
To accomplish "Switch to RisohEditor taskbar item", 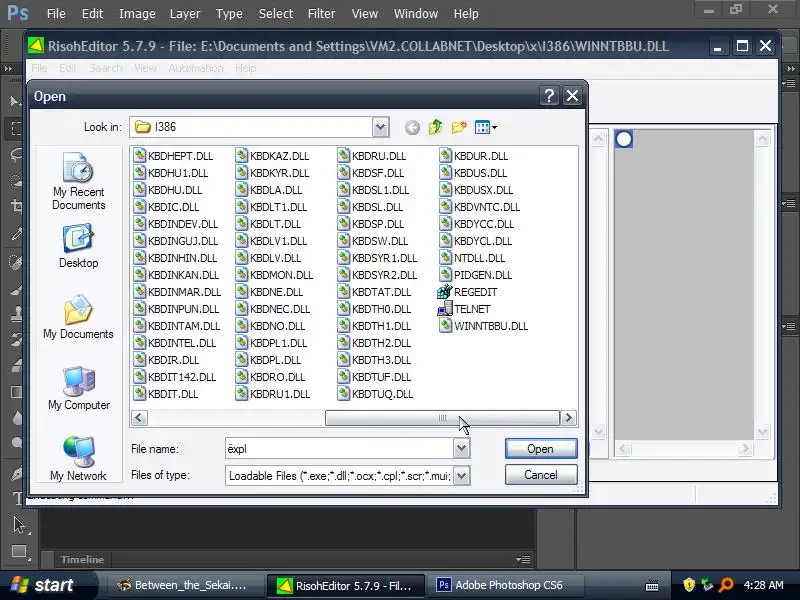I will click(x=346, y=585).
